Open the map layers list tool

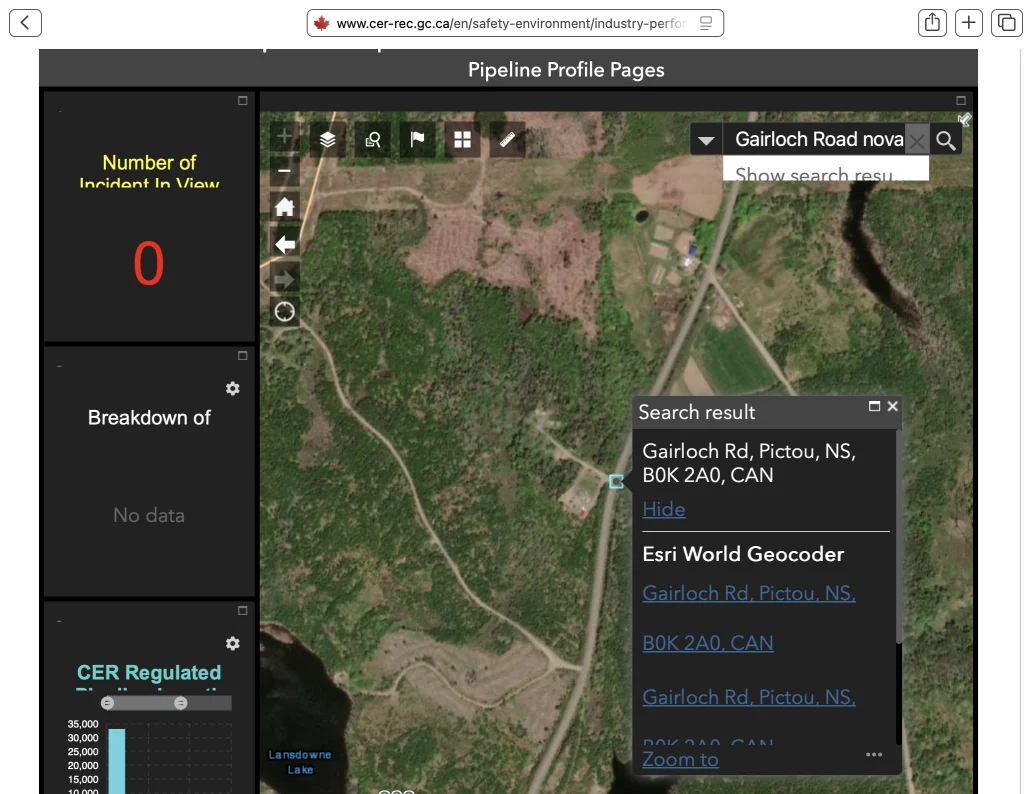point(327,140)
